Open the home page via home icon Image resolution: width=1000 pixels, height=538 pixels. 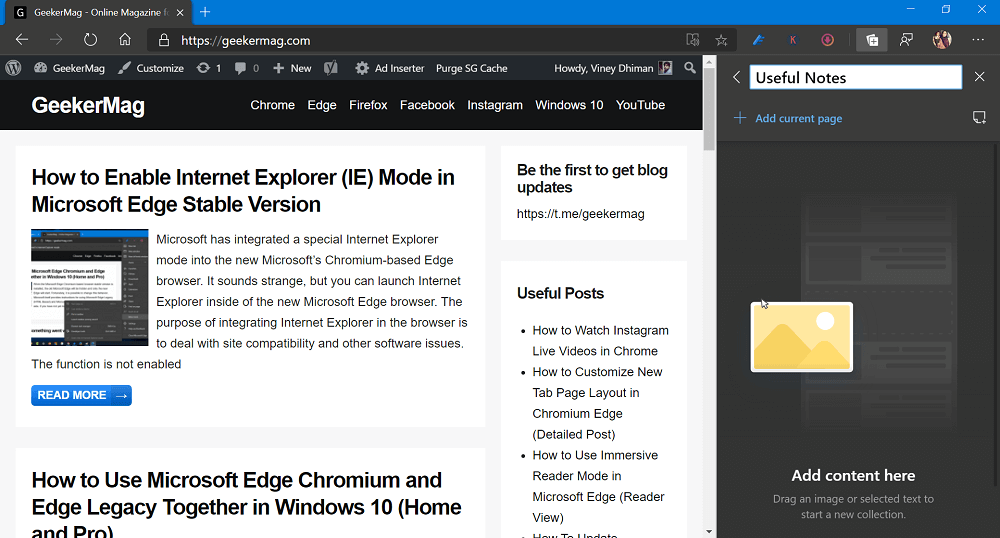pyautogui.click(x=125, y=40)
